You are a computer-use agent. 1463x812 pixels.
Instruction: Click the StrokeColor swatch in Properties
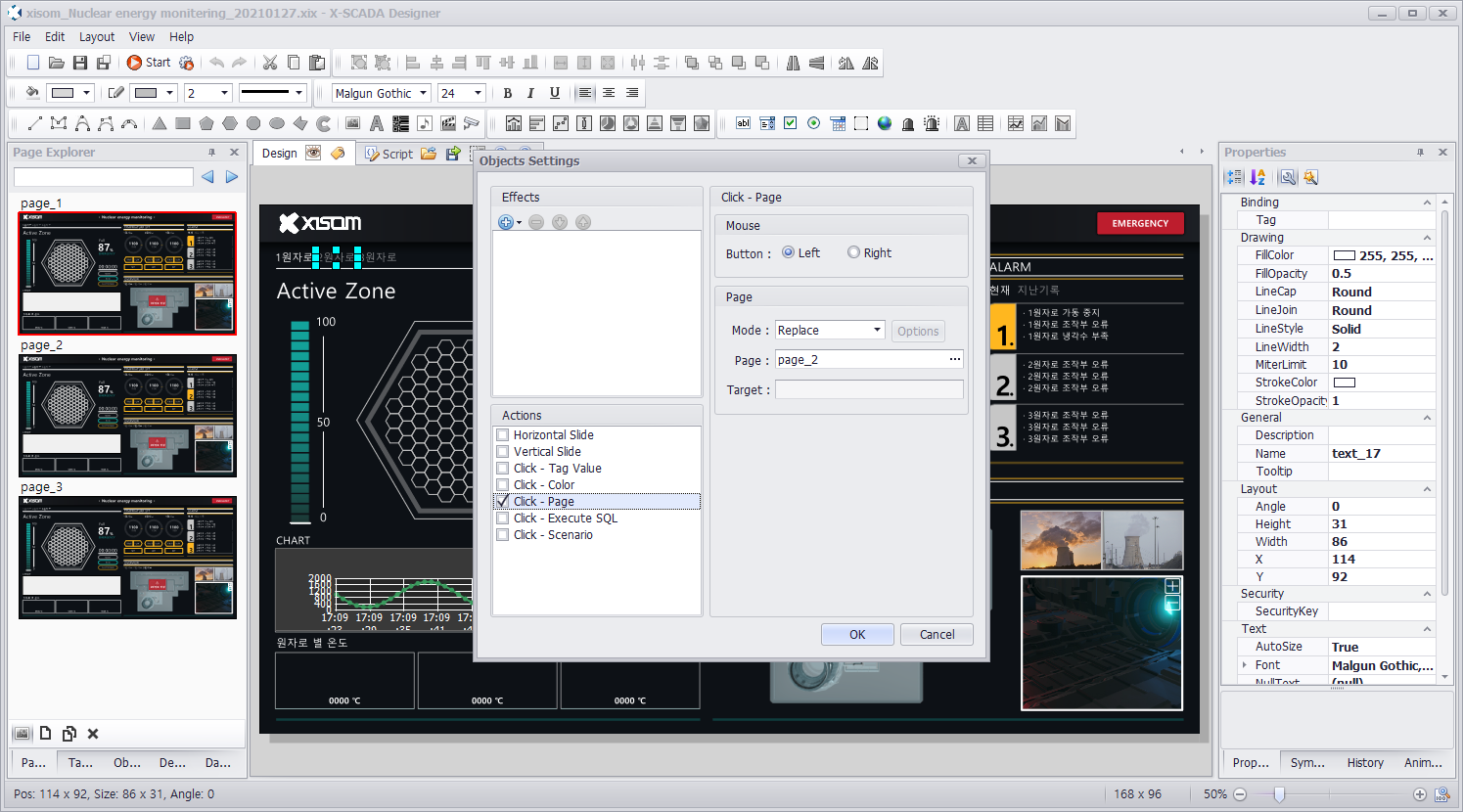pyautogui.click(x=1344, y=383)
